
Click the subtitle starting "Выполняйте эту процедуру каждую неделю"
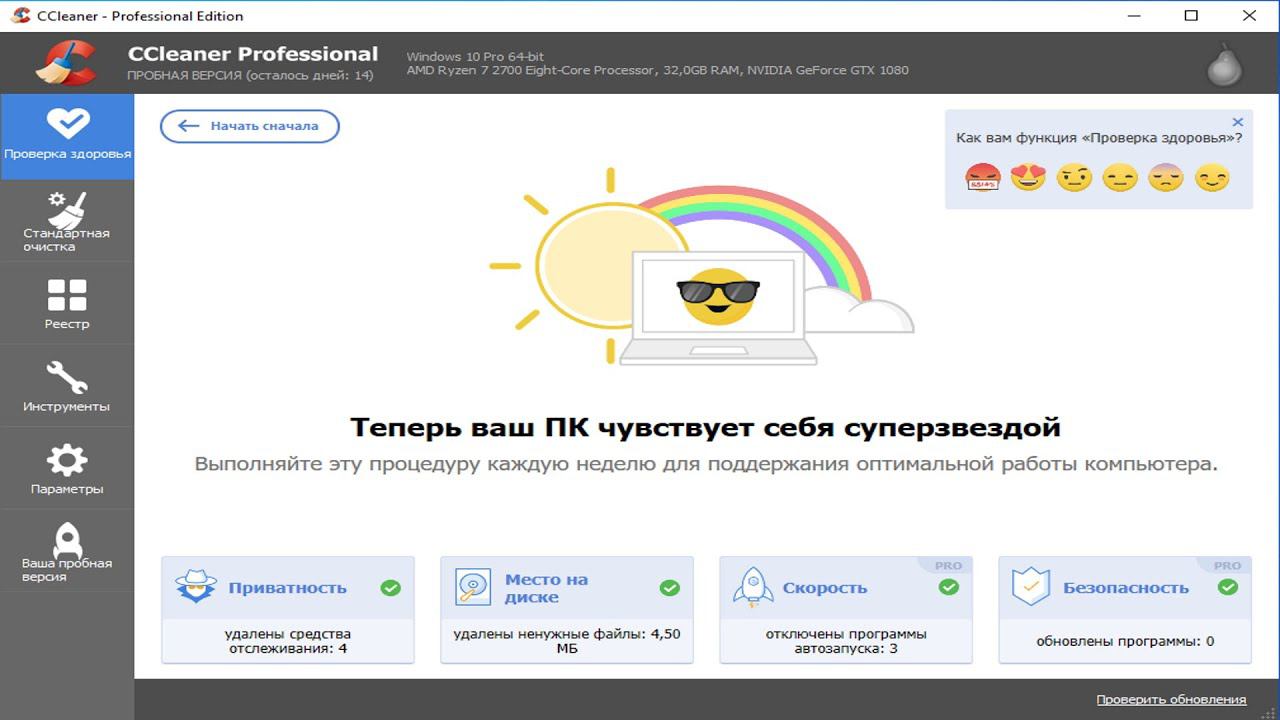pos(706,464)
